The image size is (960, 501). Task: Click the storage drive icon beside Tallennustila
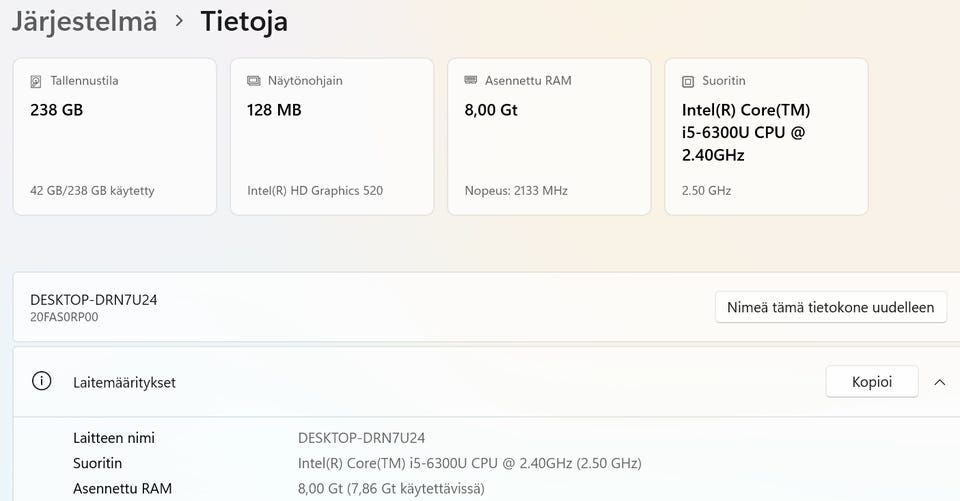(x=37, y=81)
